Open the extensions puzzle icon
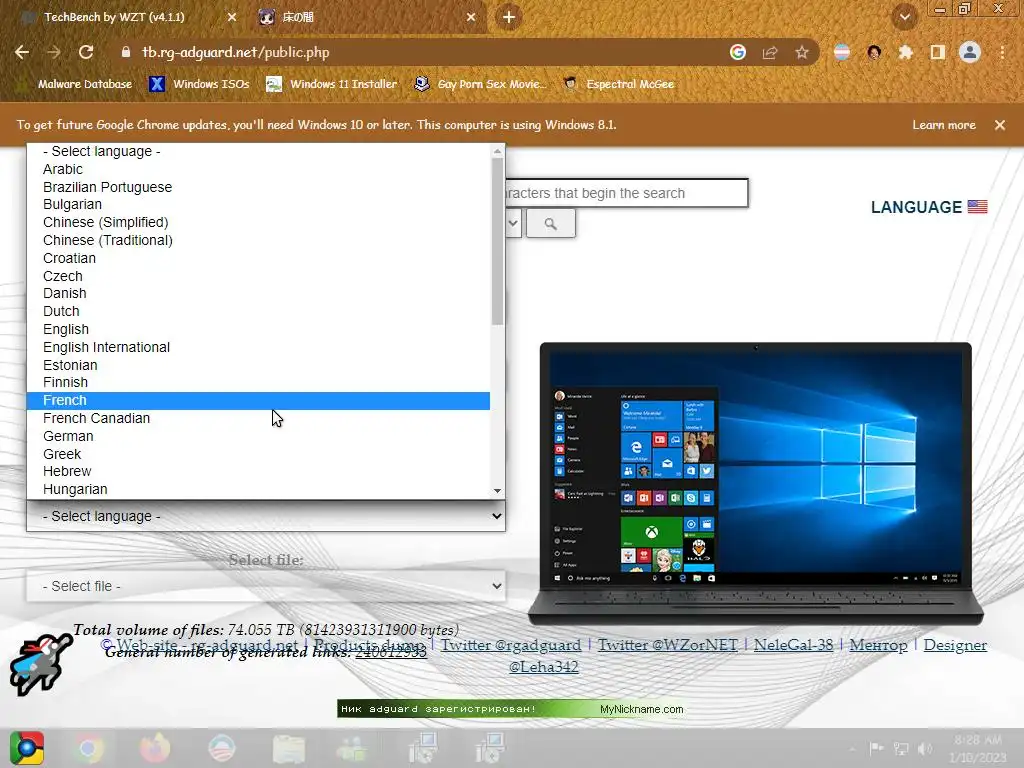Viewport: 1024px width, 768px height. [906, 52]
